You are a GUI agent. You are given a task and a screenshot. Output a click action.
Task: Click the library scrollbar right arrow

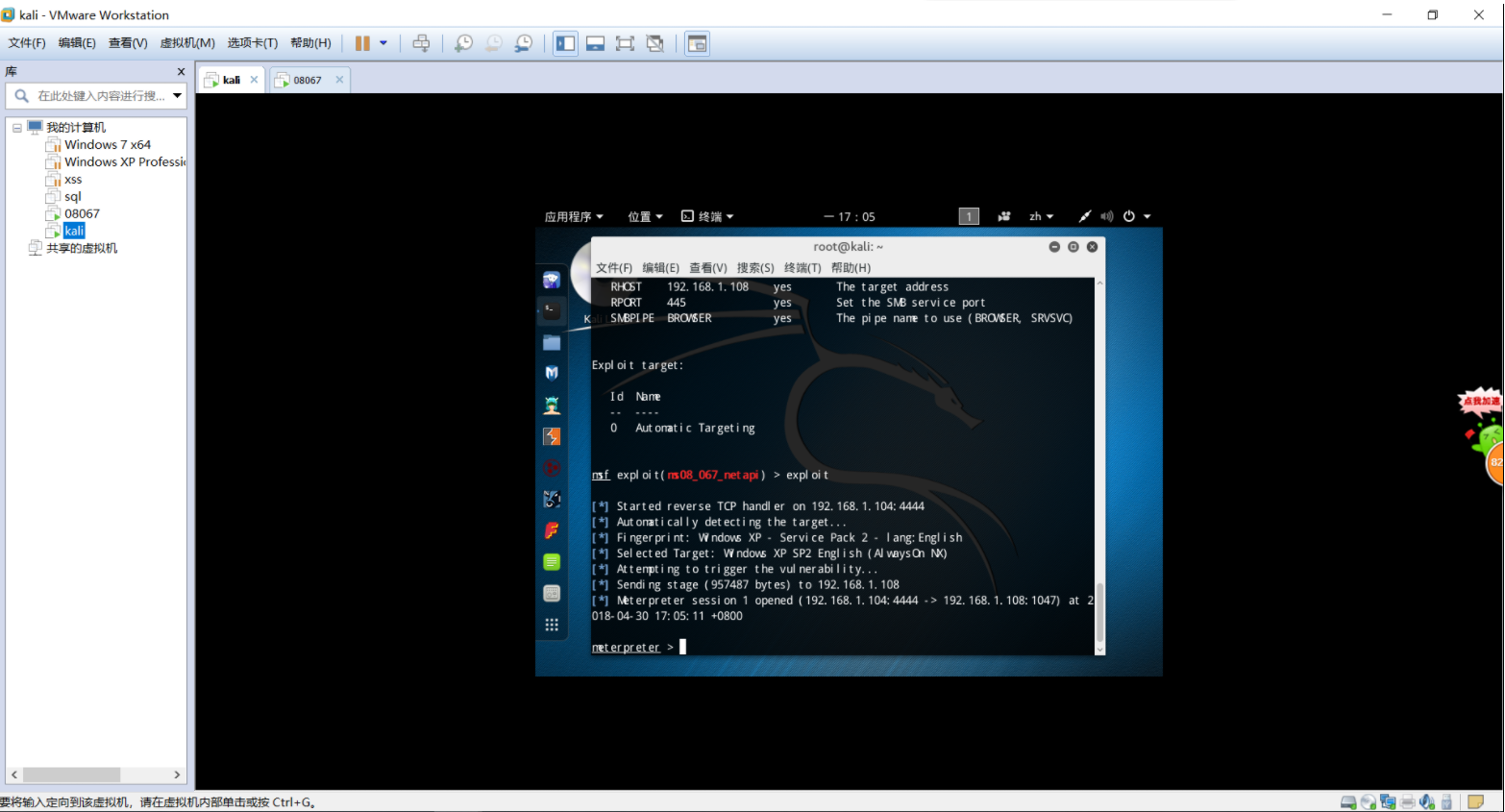[177, 775]
